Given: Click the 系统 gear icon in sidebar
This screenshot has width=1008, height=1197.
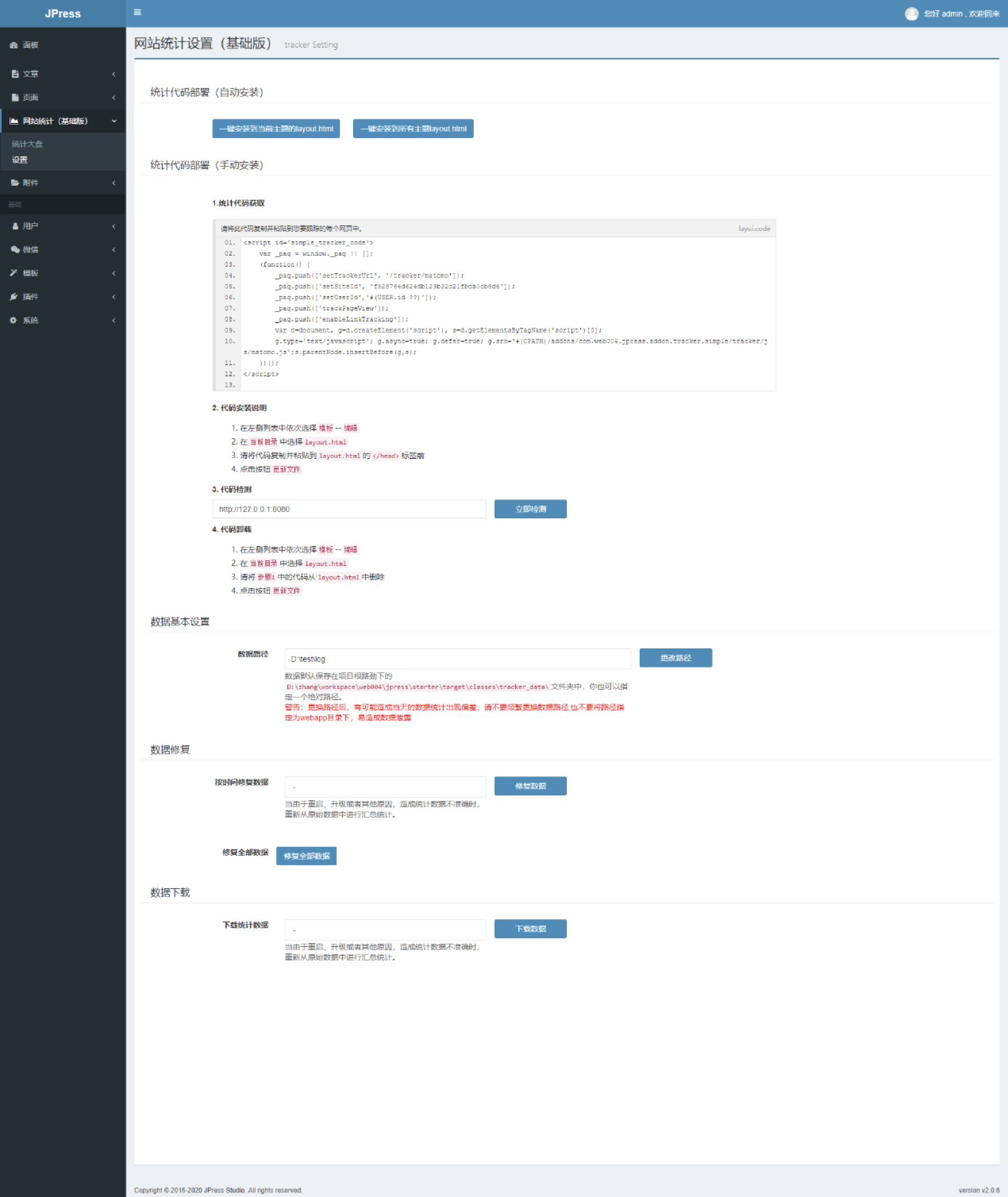Looking at the screenshot, I should click(x=13, y=320).
